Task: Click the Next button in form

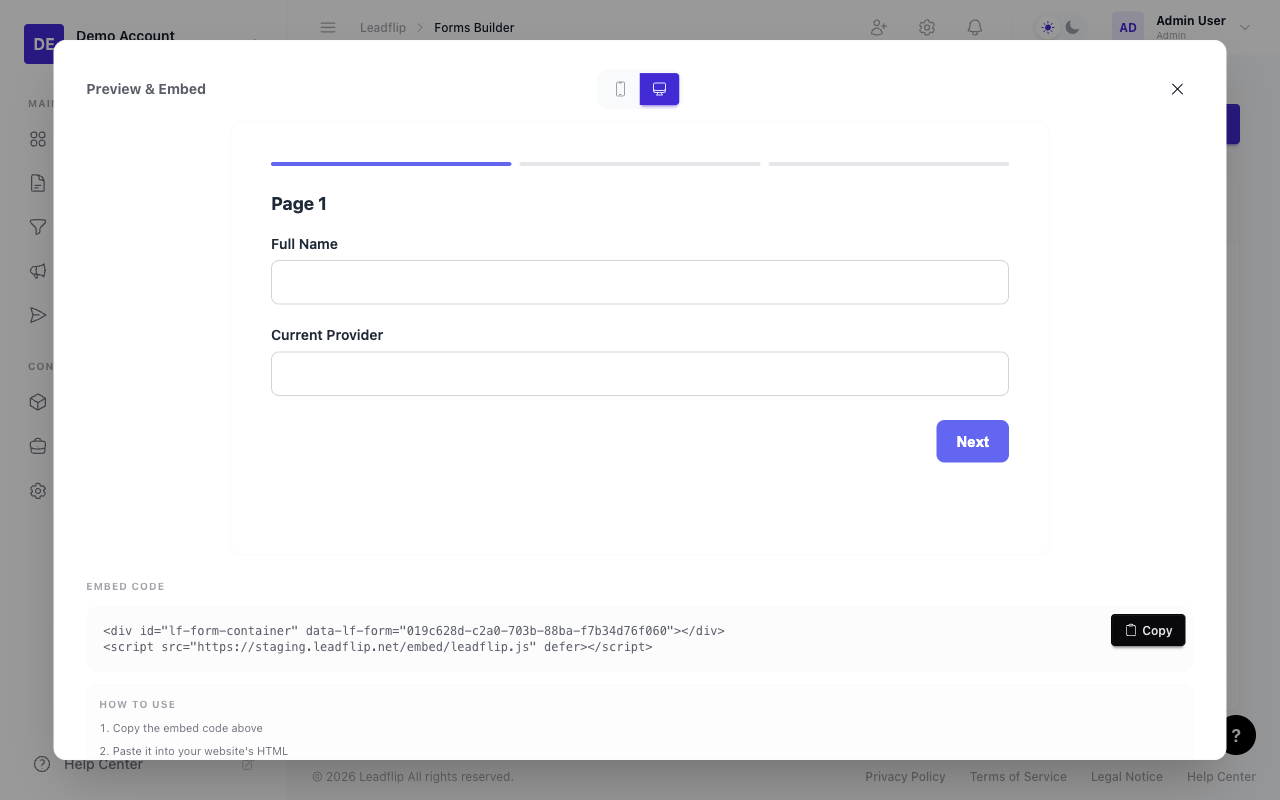Action: pyautogui.click(x=972, y=441)
